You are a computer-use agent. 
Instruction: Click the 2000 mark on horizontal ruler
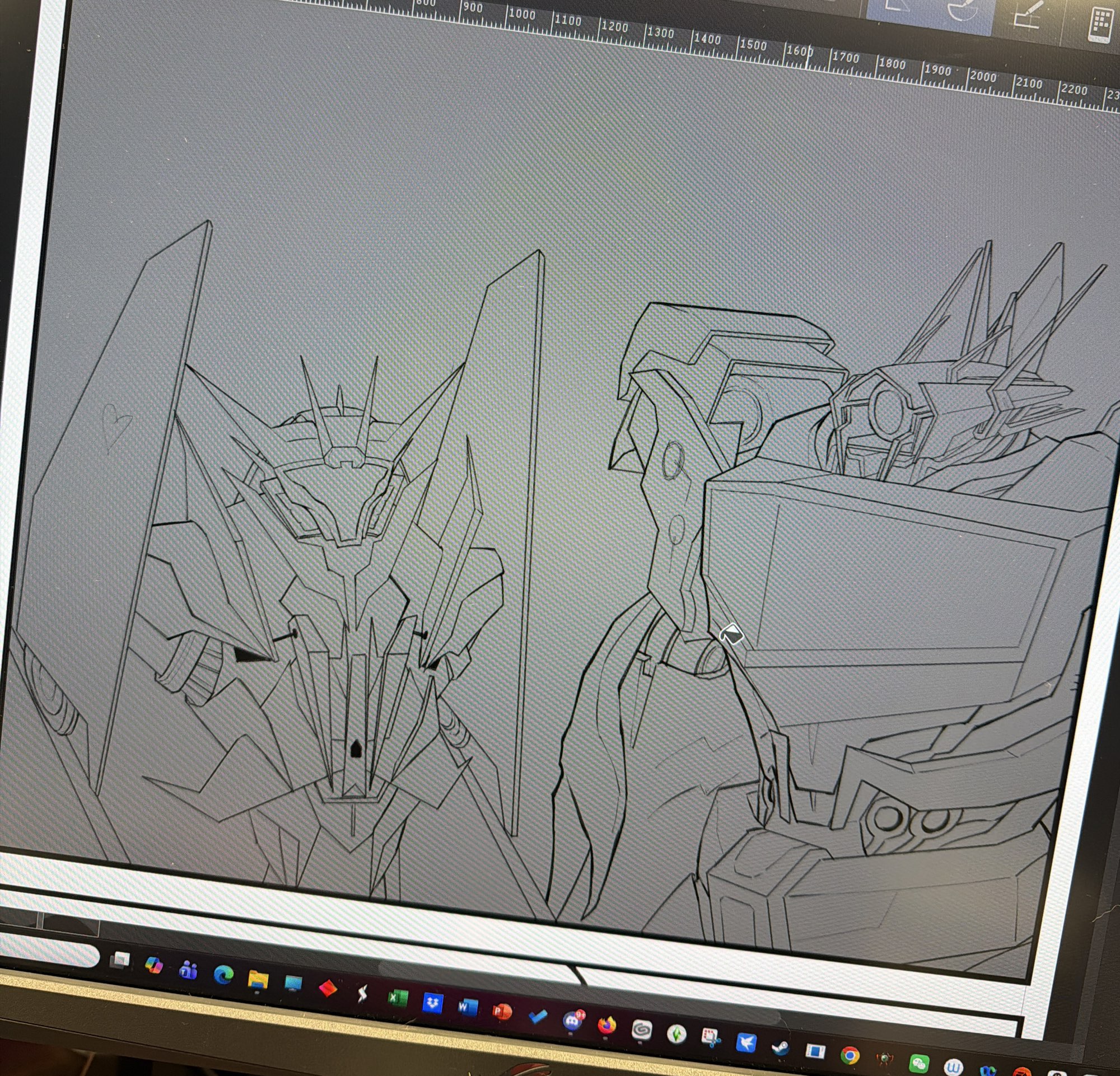point(983,77)
